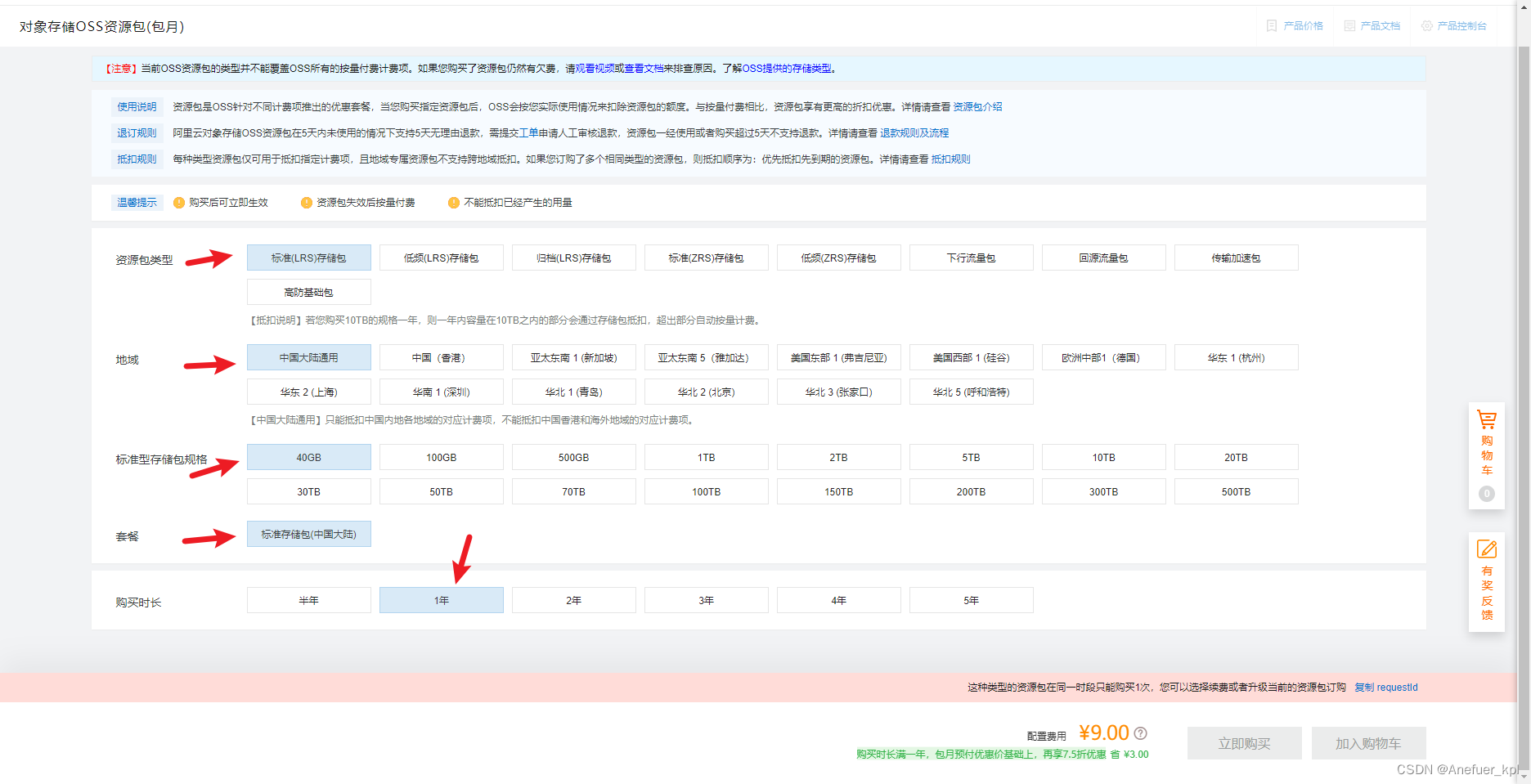Open the 购物车 shopping cart panel
Screen dimensions: 1531x784
pos(1486,455)
